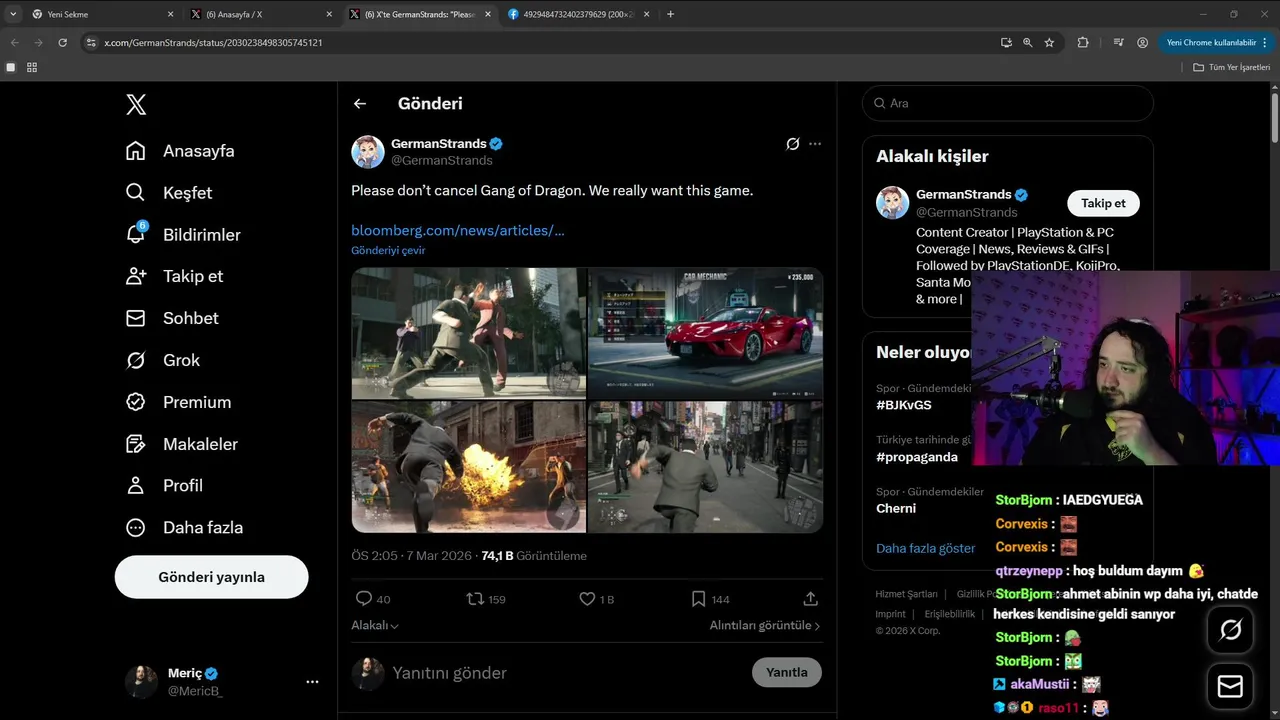
Task: Open the Meriç account options menu
Action: [312, 681]
